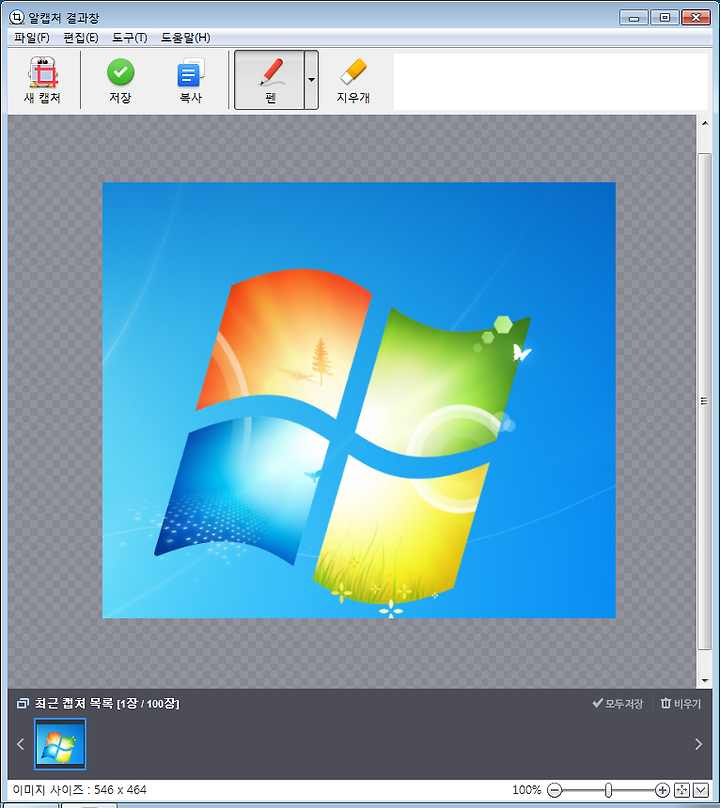Select the 펜 pen tool
The width and height of the screenshot is (720, 808).
pyautogui.click(x=269, y=80)
